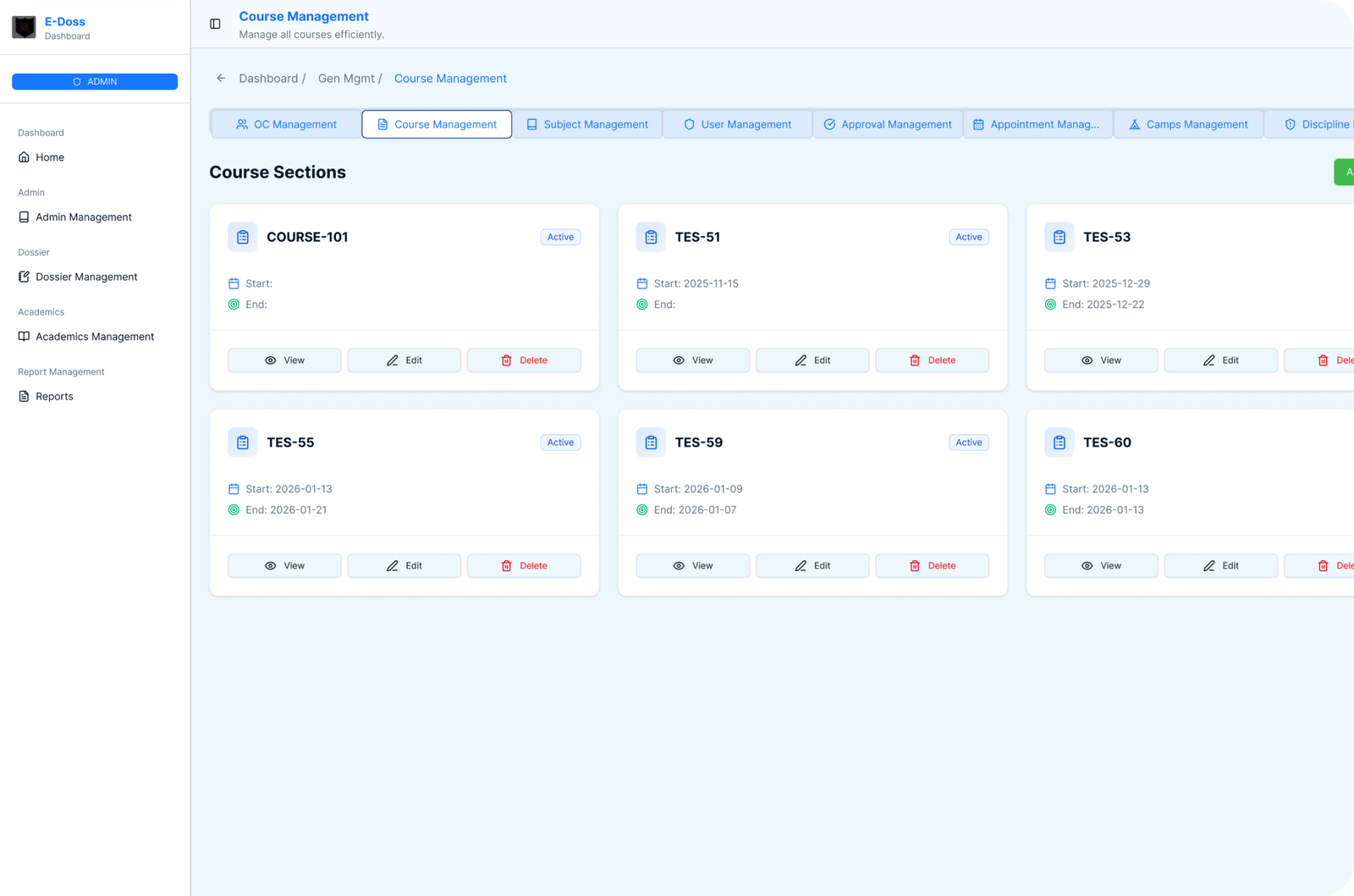The width and height of the screenshot is (1354, 896).
Task: Open Home in the sidebar
Action: point(50,157)
